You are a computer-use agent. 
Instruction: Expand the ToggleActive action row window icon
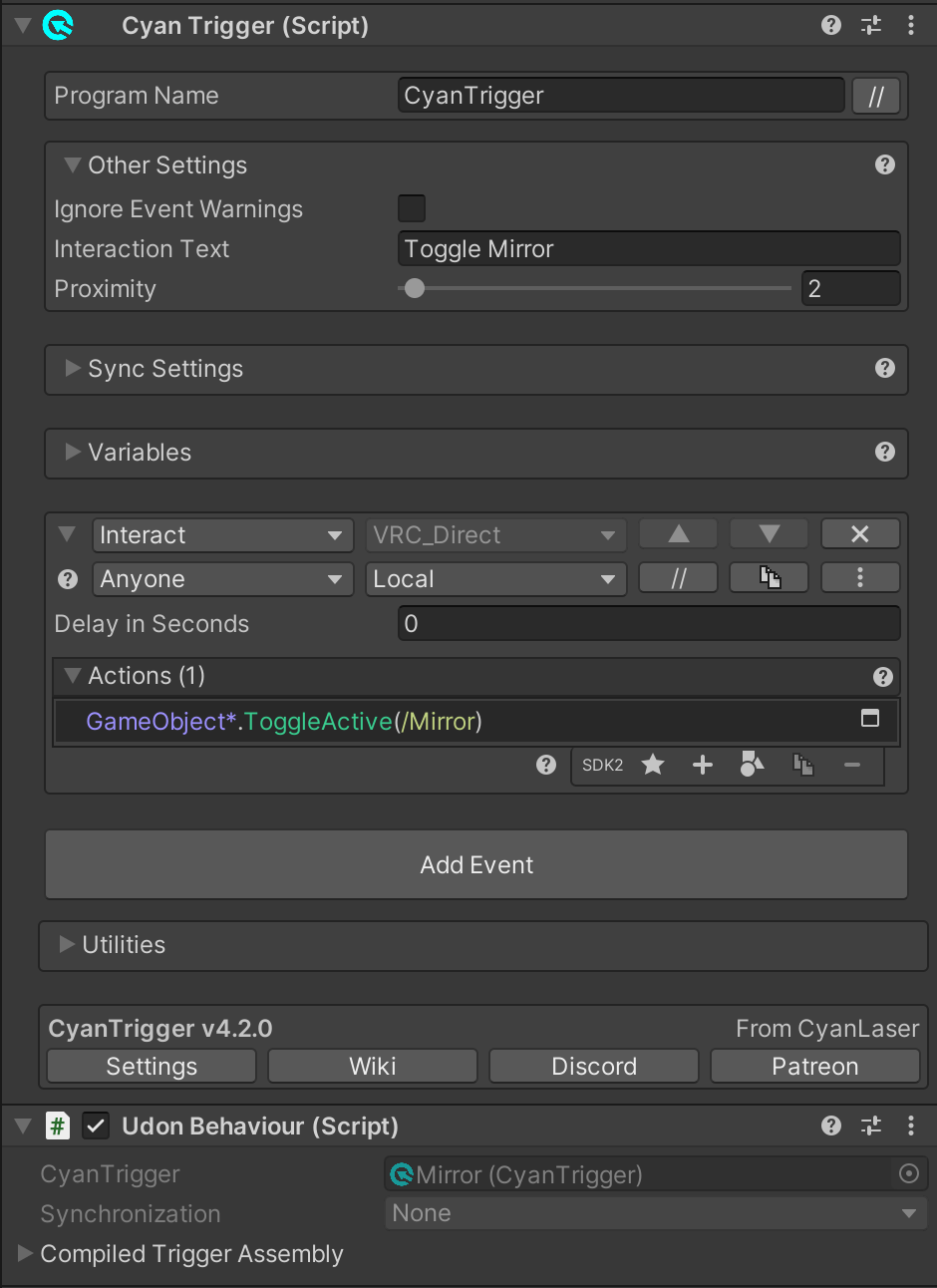pyautogui.click(x=870, y=718)
